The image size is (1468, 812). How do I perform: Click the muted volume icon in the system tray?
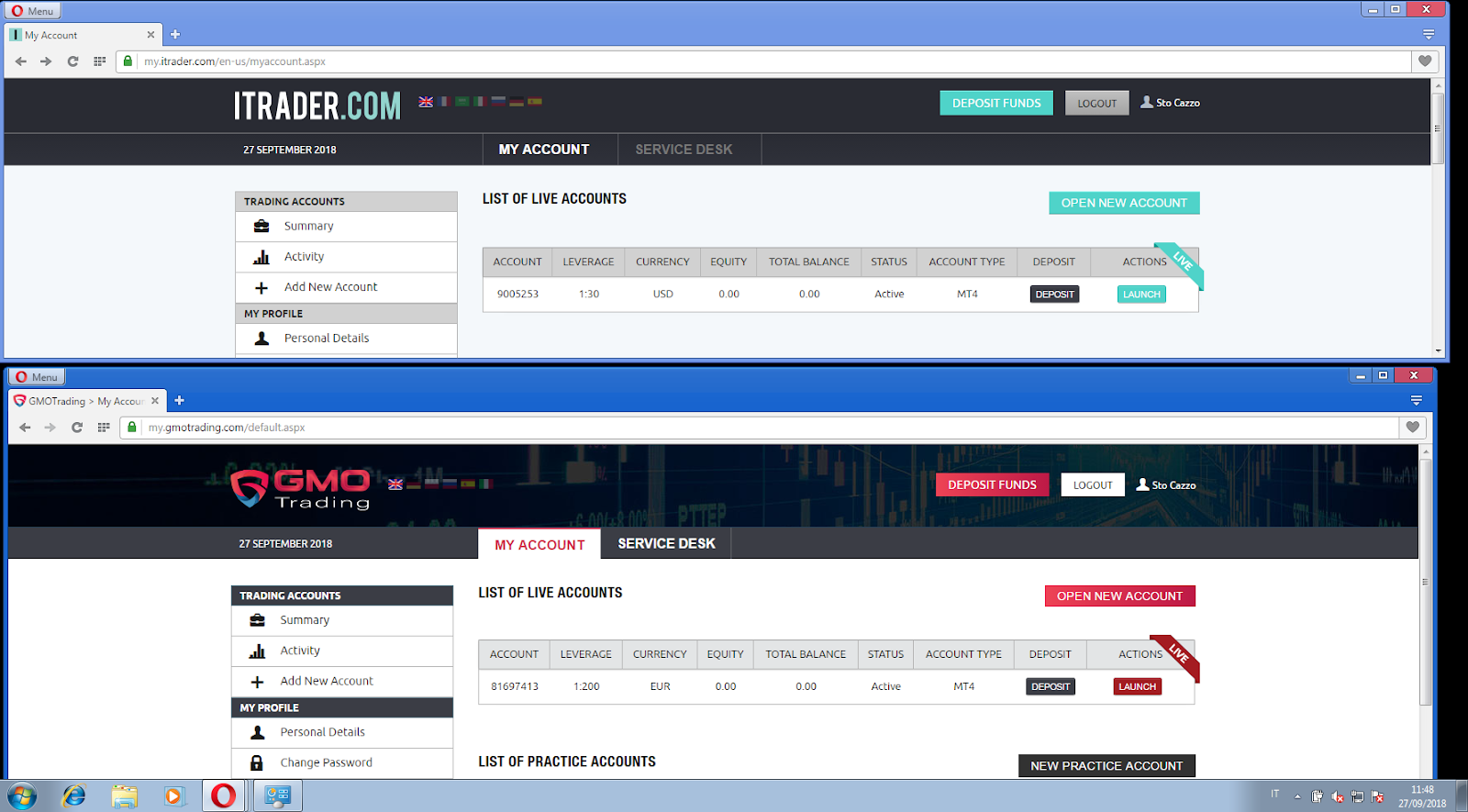pos(1338,796)
